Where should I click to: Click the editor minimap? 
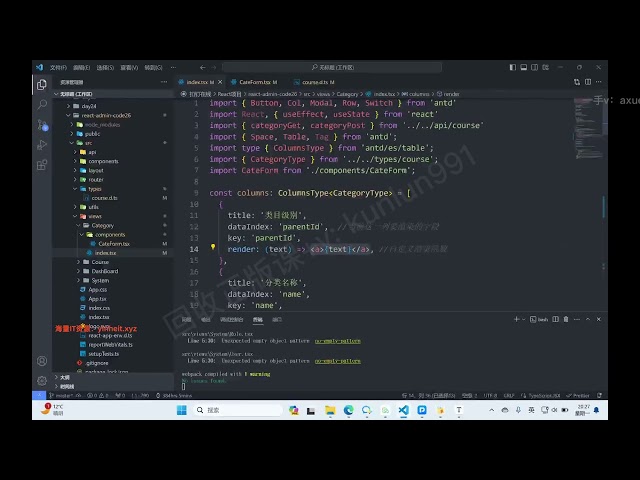pos(587,129)
